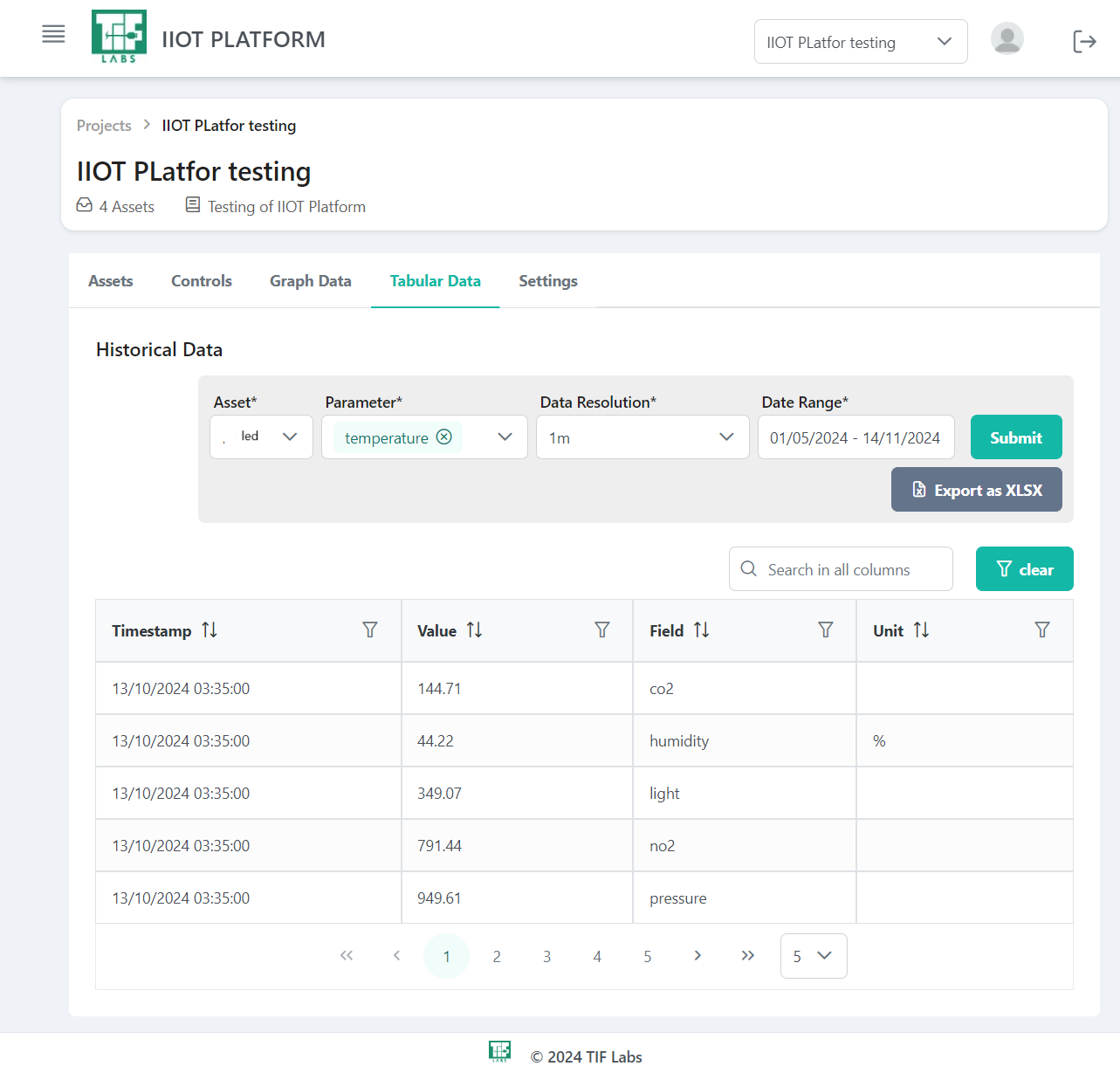Open the Timestamp column filter

[x=370, y=629]
